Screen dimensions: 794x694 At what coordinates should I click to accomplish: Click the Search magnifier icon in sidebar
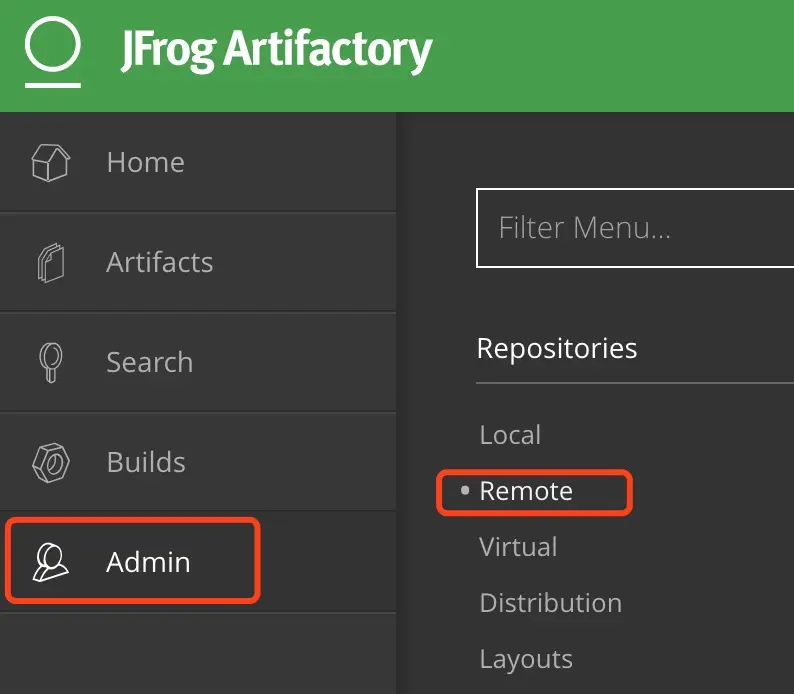click(50, 362)
